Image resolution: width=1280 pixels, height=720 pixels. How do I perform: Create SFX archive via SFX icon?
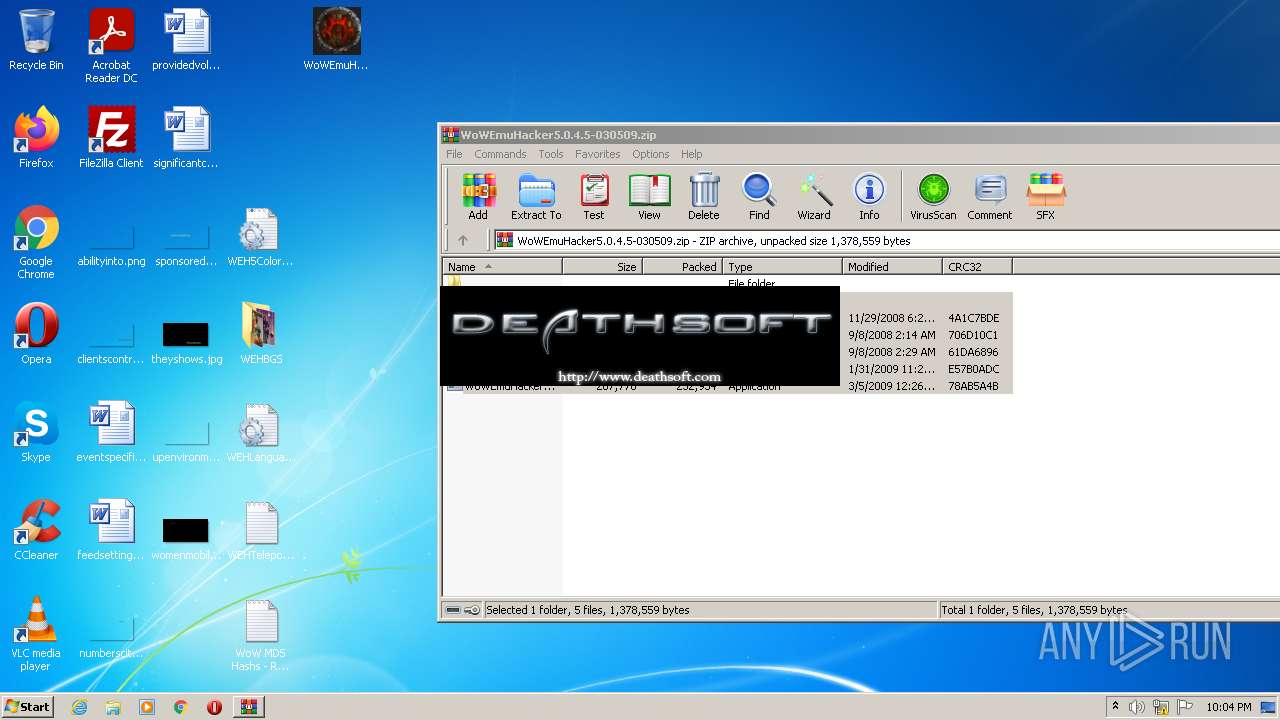point(1045,196)
